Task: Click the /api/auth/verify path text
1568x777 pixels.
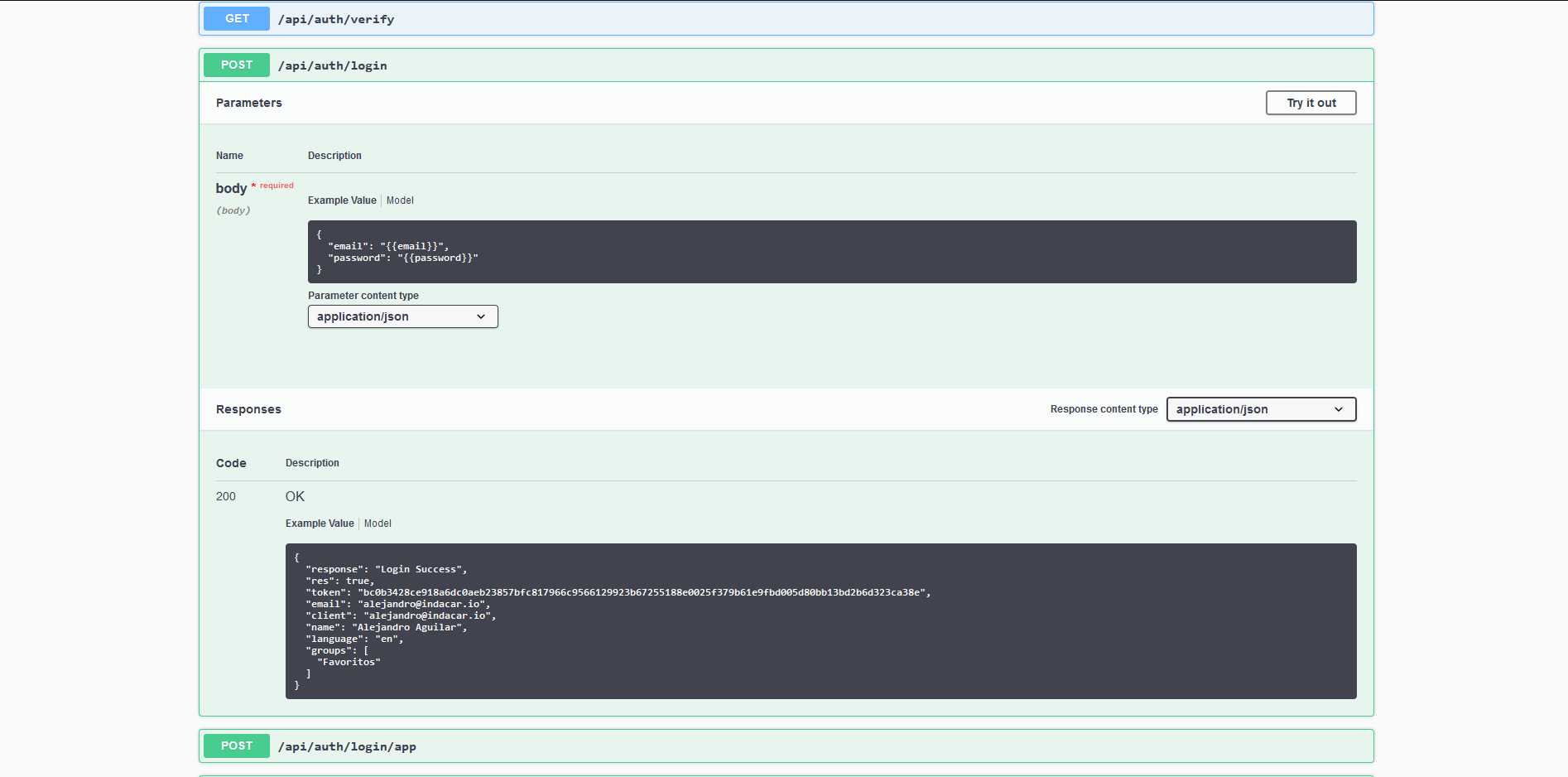Action: [336, 19]
